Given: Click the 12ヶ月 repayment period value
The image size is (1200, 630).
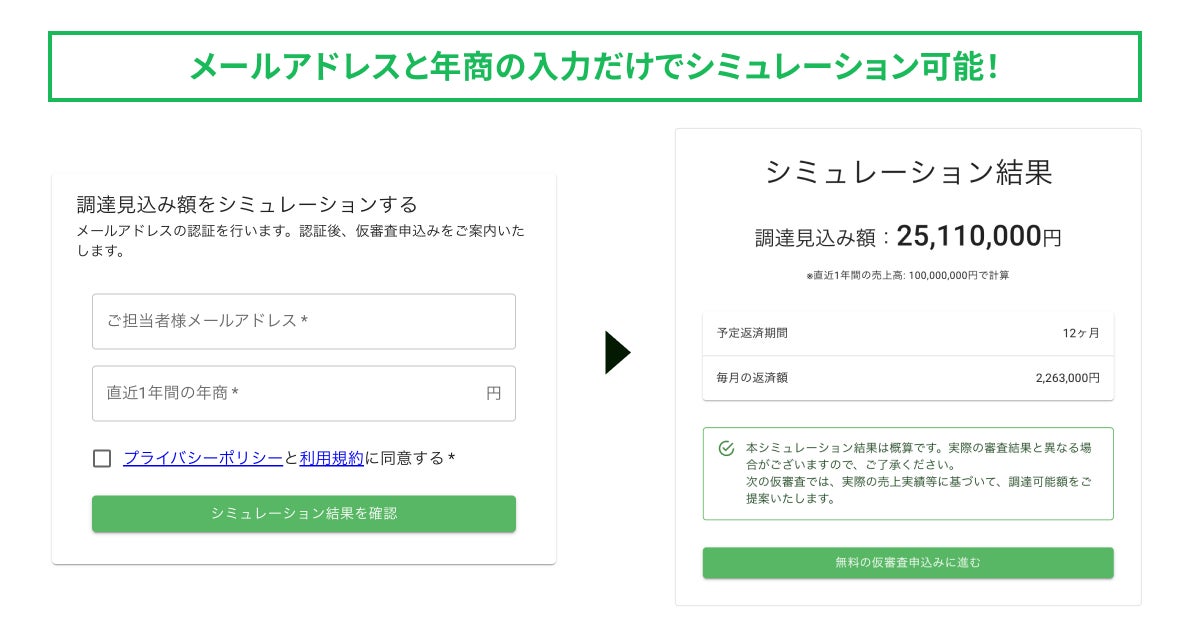Looking at the screenshot, I should (x=1080, y=333).
